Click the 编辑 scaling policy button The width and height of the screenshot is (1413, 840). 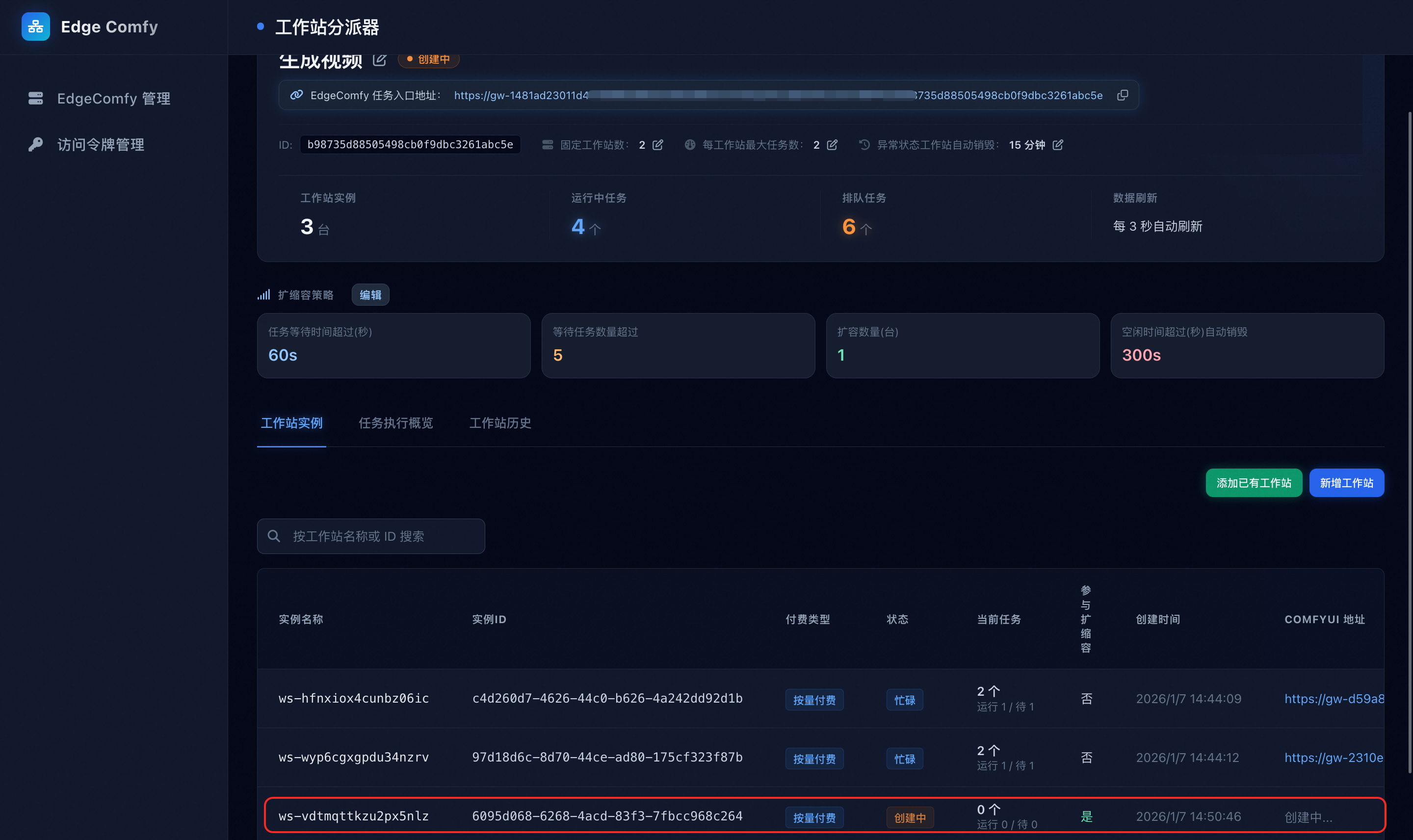click(370, 295)
